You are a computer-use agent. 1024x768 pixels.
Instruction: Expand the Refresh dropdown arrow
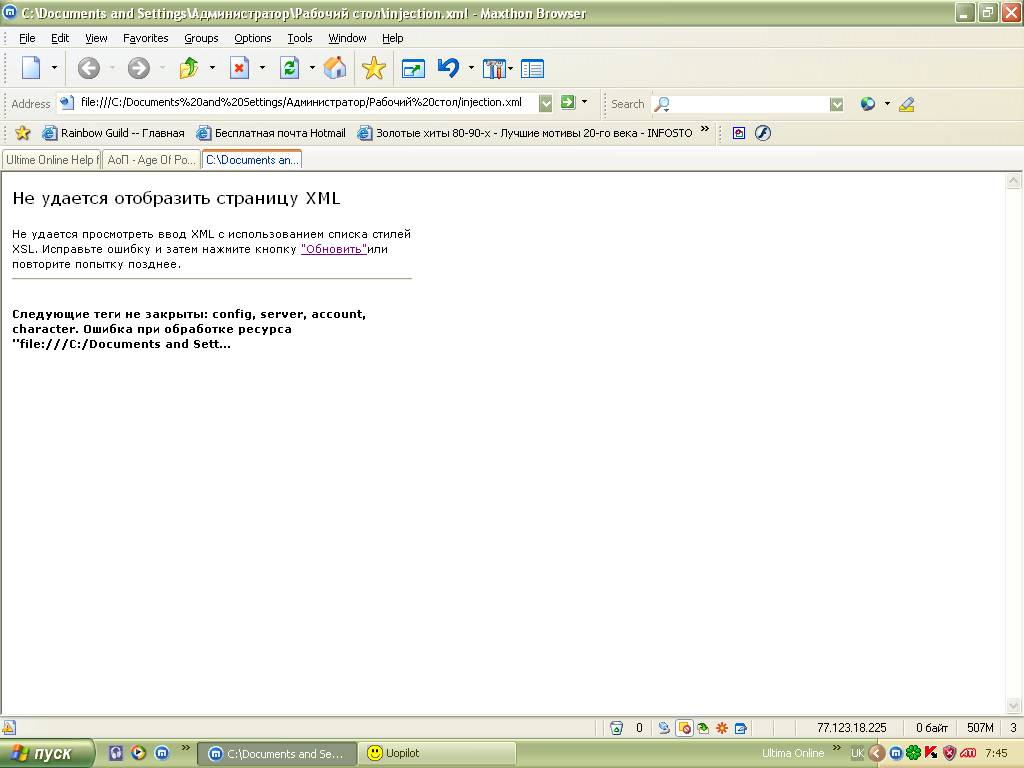312,68
